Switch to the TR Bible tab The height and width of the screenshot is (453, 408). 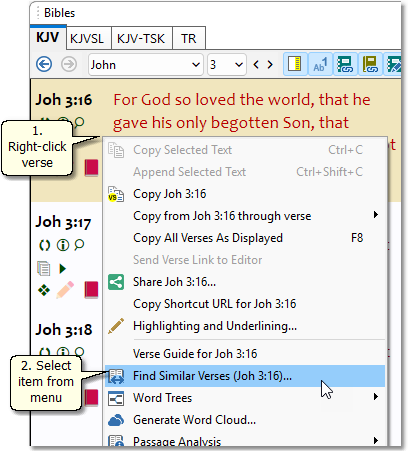(188, 39)
